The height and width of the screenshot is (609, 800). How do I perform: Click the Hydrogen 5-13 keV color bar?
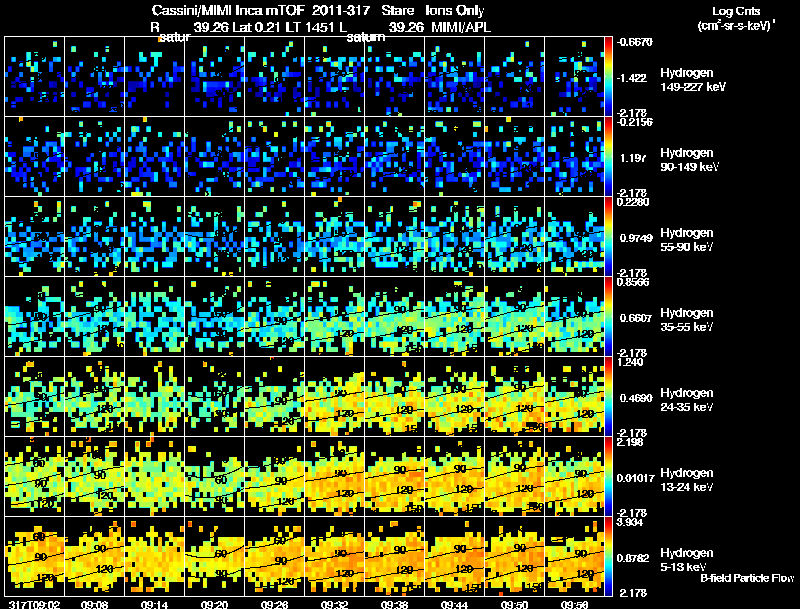coord(608,556)
